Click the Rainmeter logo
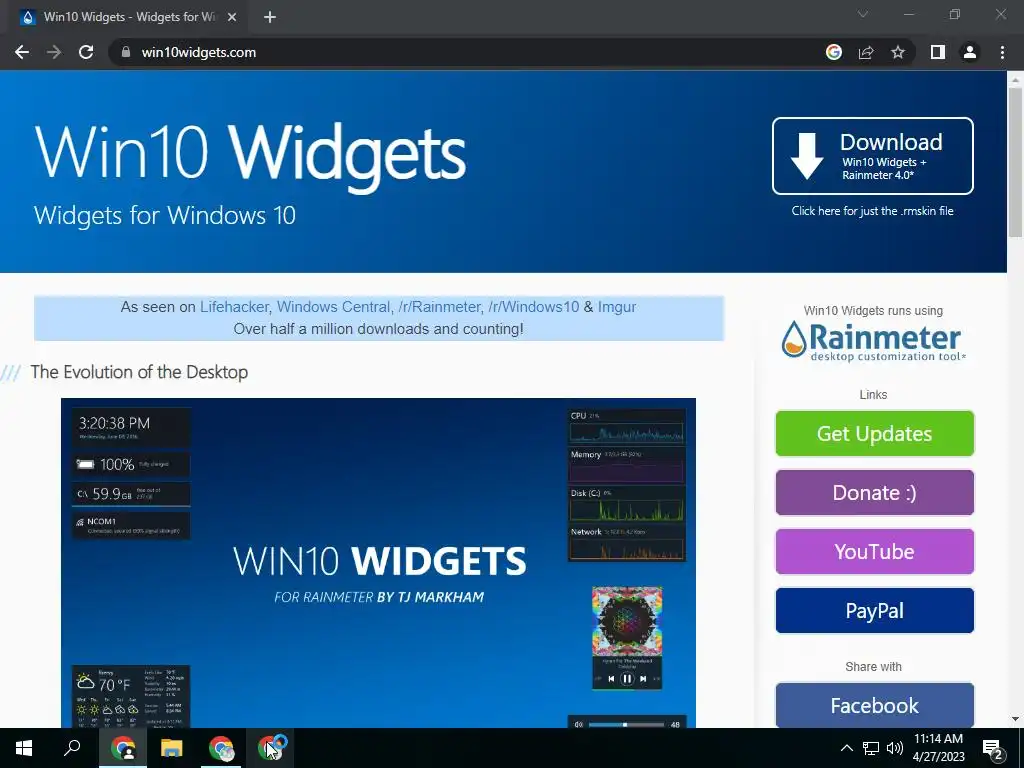 (873, 341)
